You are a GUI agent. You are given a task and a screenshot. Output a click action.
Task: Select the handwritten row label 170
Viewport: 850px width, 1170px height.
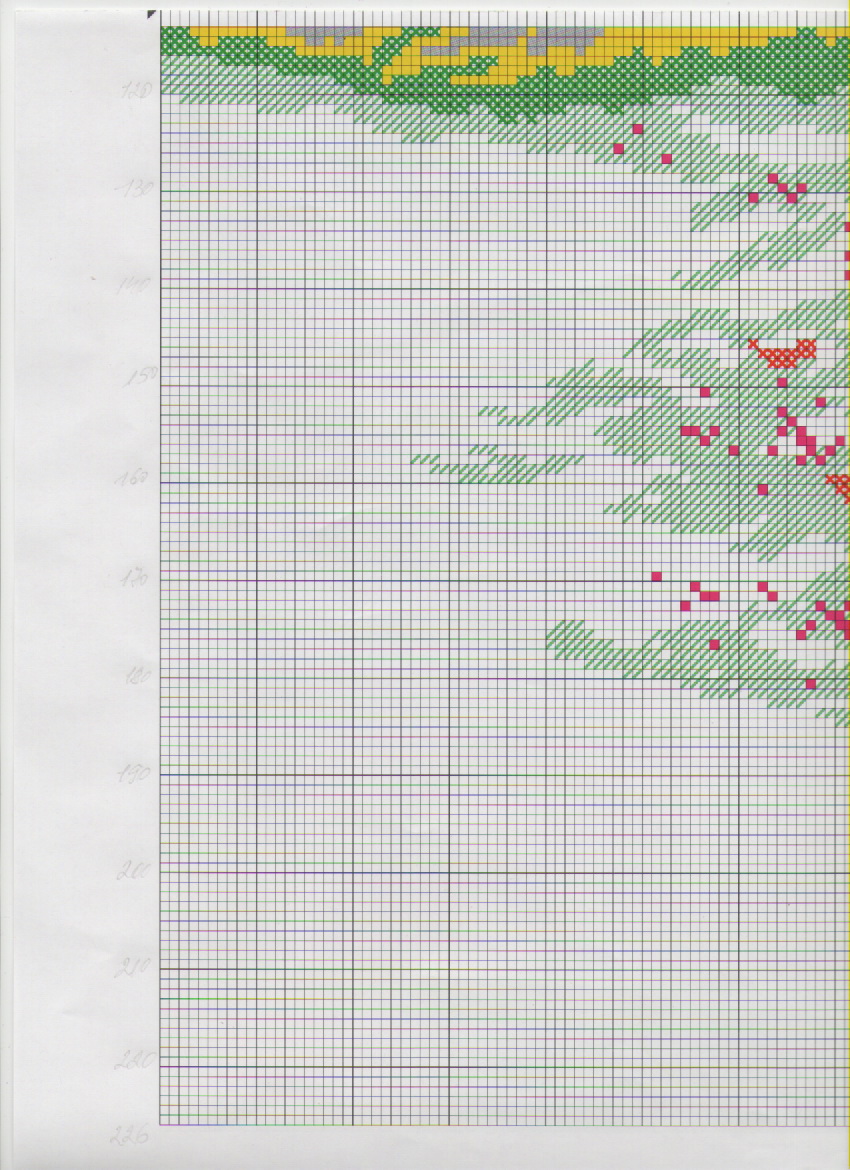click(x=136, y=579)
